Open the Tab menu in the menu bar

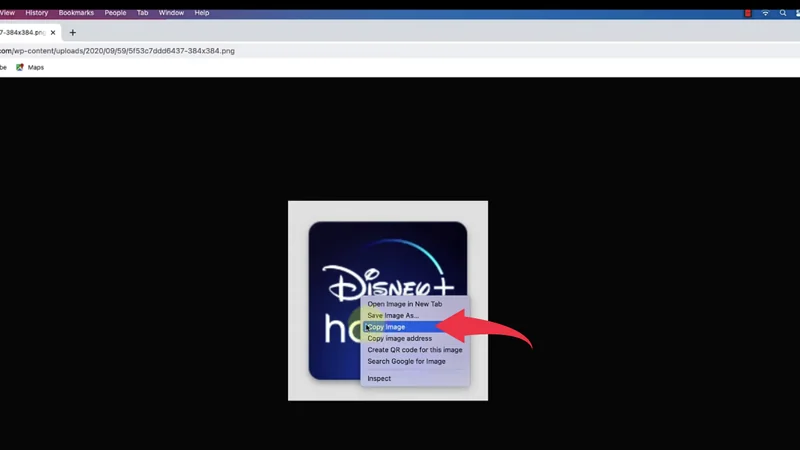pyautogui.click(x=143, y=13)
